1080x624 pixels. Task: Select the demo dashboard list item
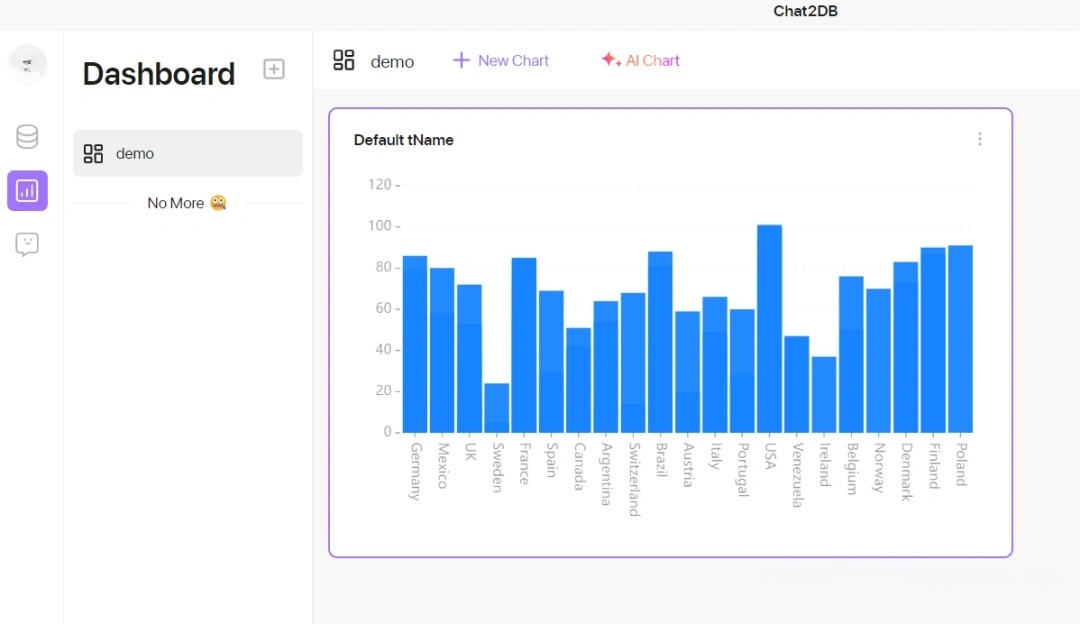pyautogui.click(x=188, y=154)
